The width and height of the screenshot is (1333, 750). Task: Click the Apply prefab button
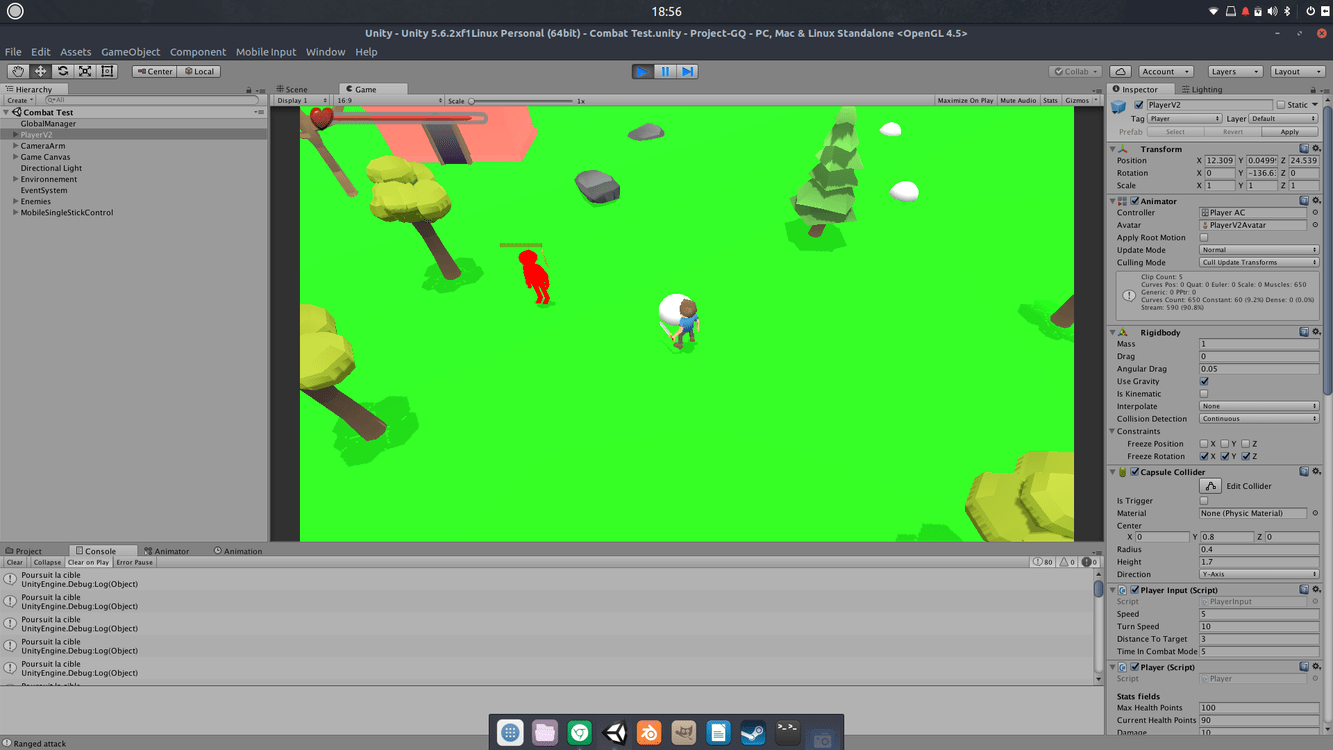click(x=1290, y=132)
